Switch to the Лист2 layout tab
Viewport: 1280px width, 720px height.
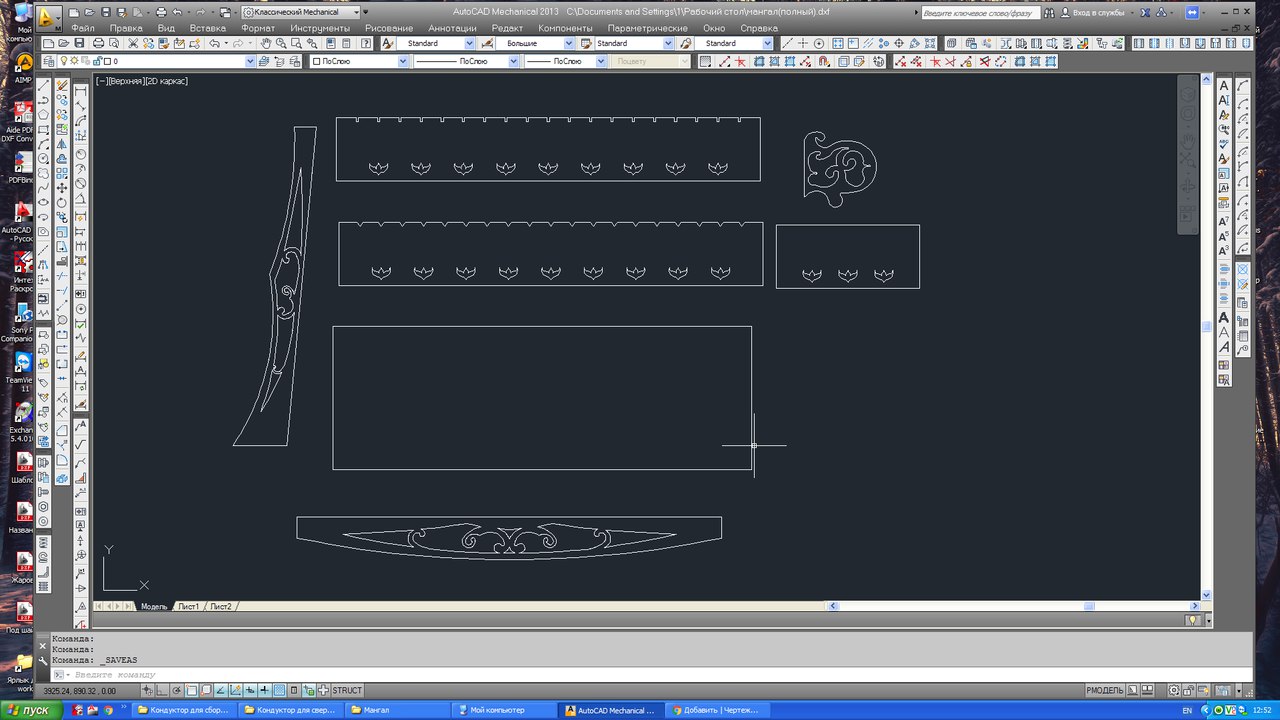[221, 606]
